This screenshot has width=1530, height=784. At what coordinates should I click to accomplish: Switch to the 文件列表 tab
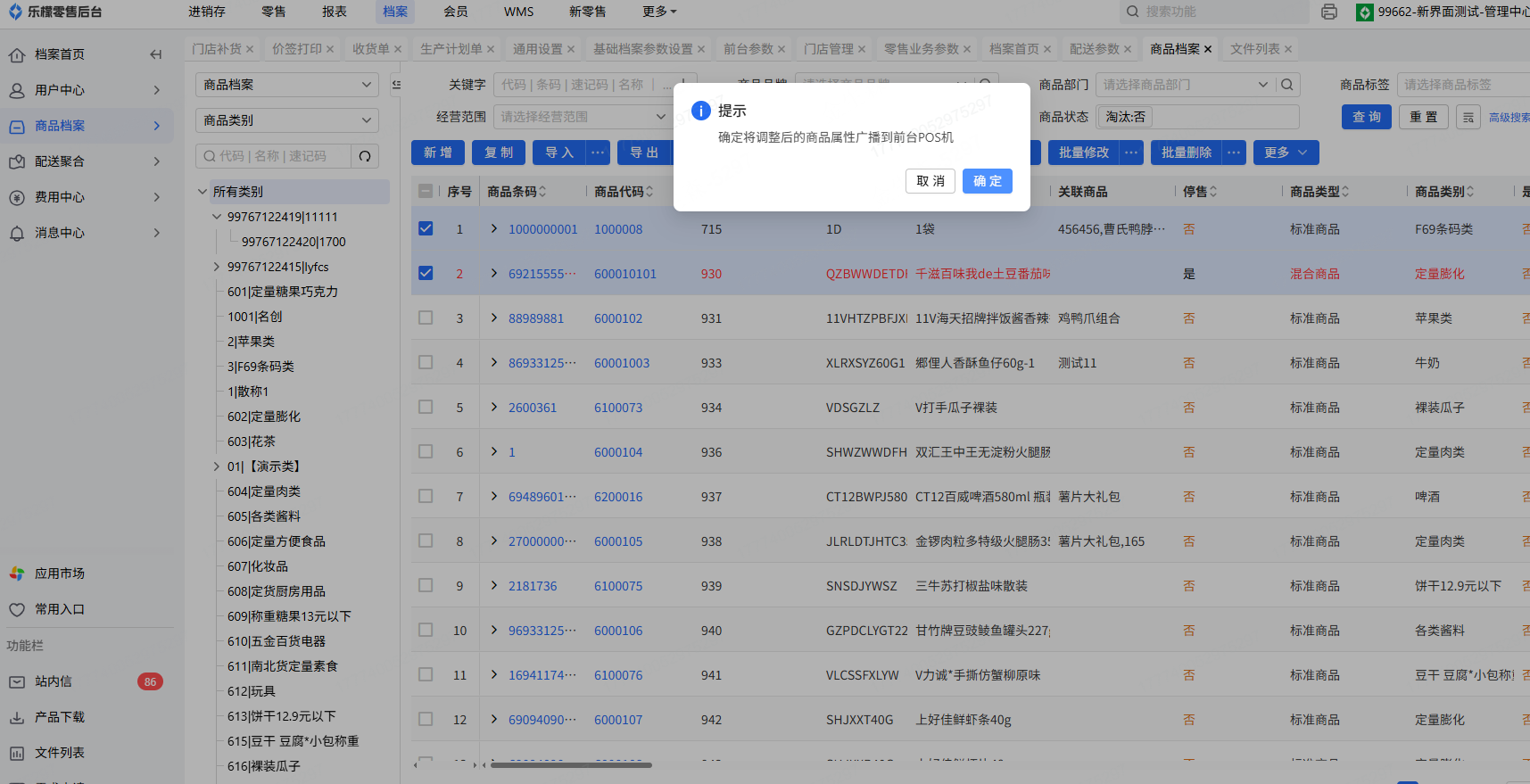[x=1254, y=49]
